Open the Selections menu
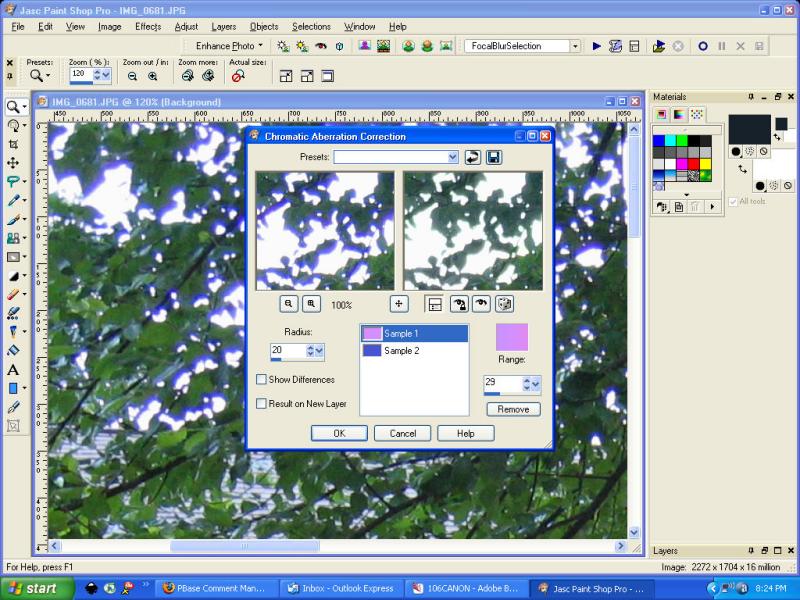The height and width of the screenshot is (600, 800). 311,27
